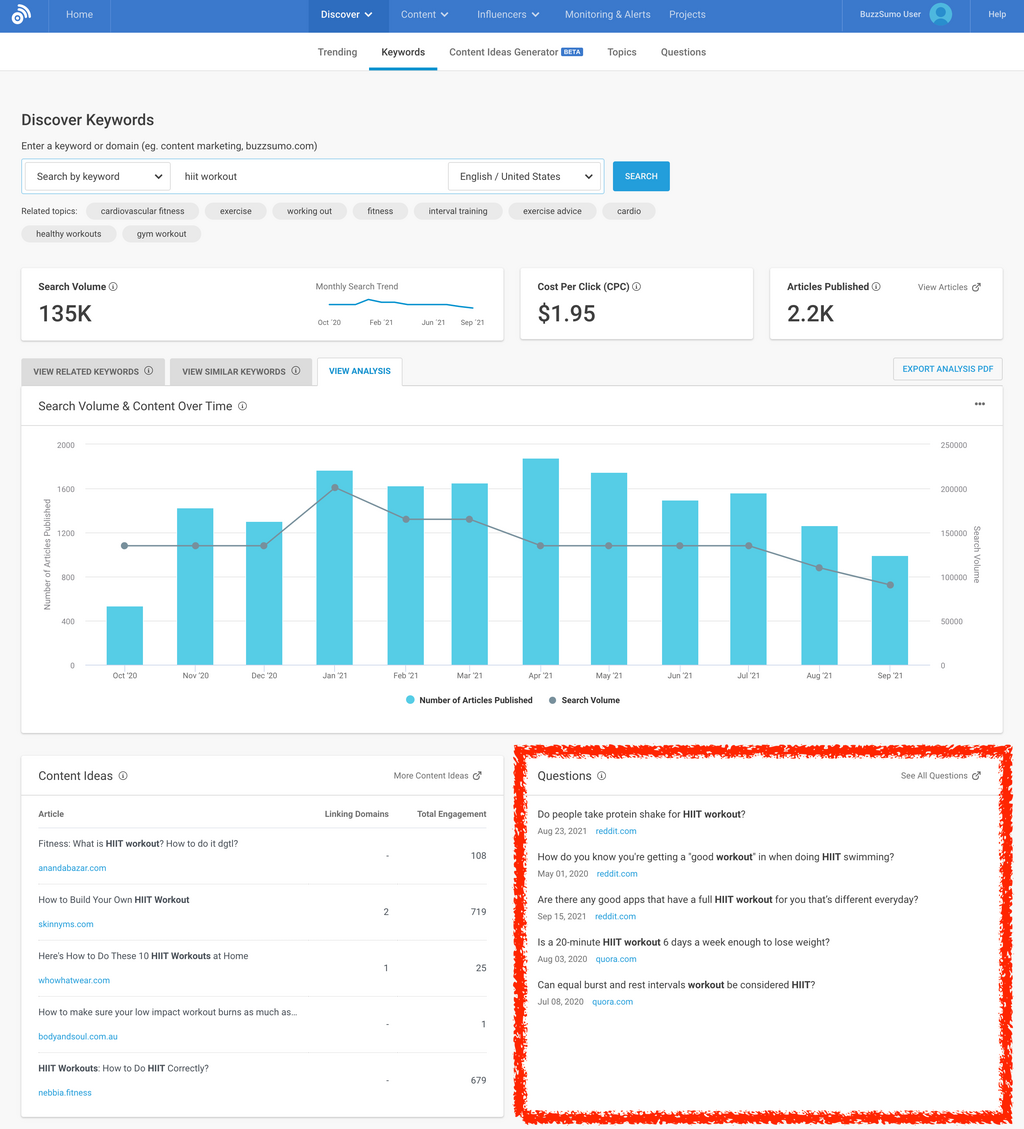Expand the Discover menu in top navigation

point(346,15)
